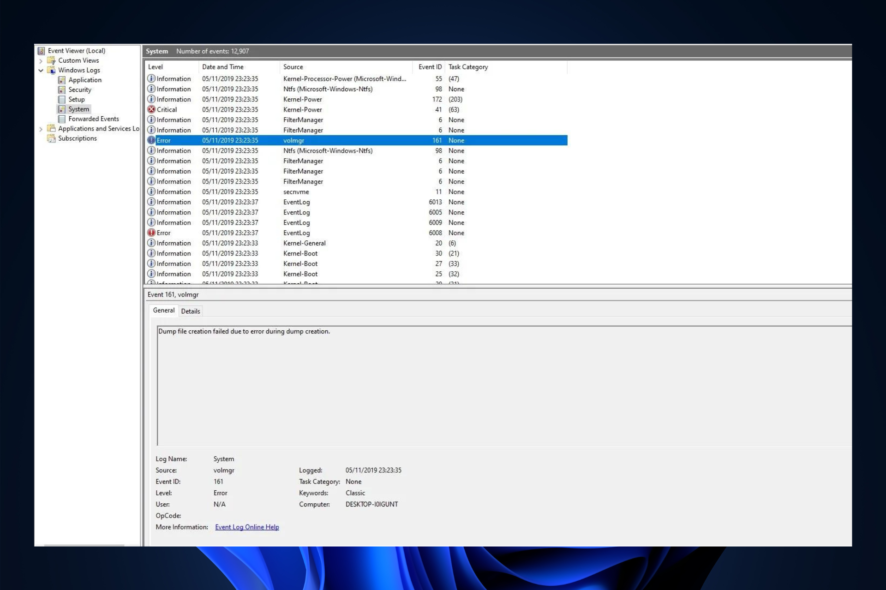
Task: Collapse the Windows Logs node
Action: tap(41, 70)
